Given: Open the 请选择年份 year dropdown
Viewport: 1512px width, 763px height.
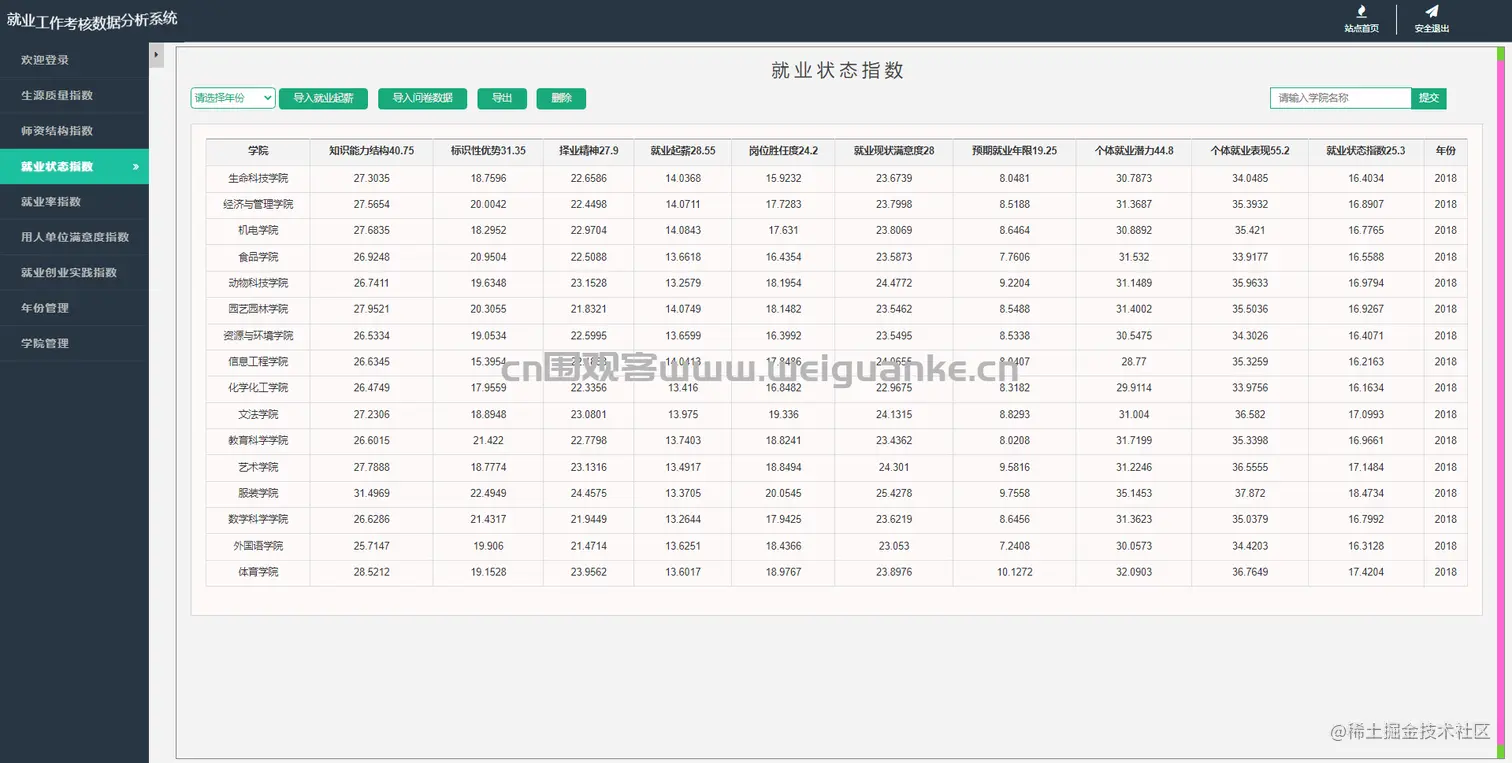Looking at the screenshot, I should (233, 98).
